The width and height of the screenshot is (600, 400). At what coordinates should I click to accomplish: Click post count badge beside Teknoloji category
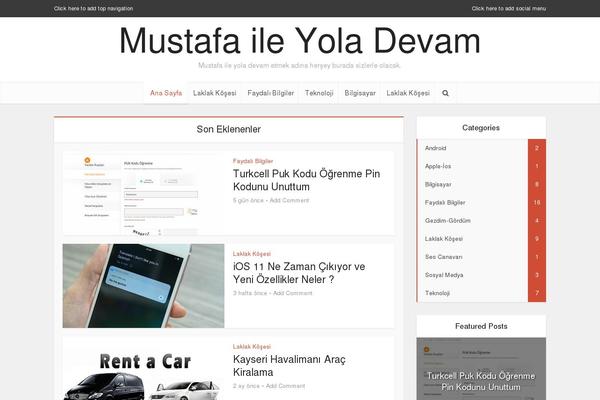[x=537, y=293]
